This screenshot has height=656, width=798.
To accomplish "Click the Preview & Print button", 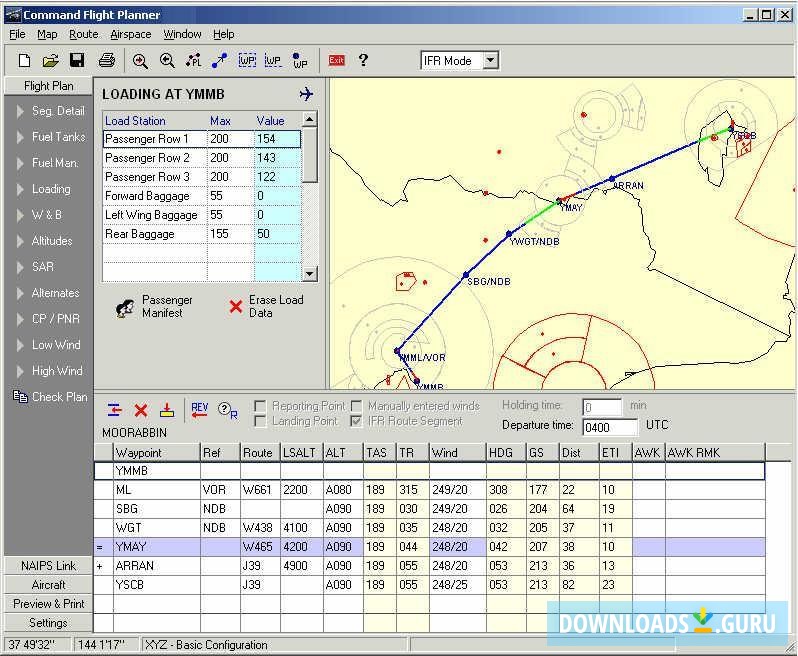I will coord(48,604).
